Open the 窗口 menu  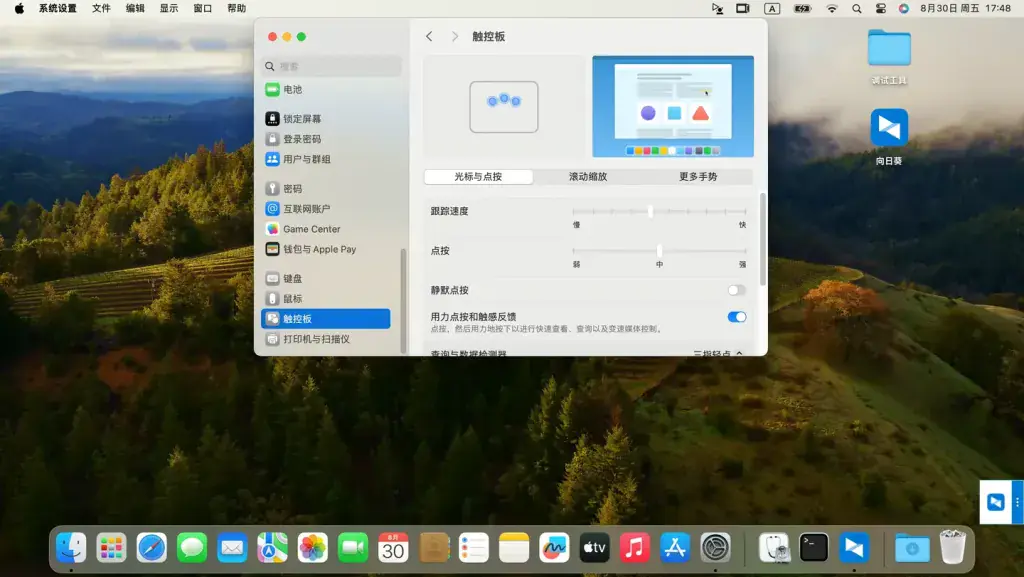coord(203,8)
